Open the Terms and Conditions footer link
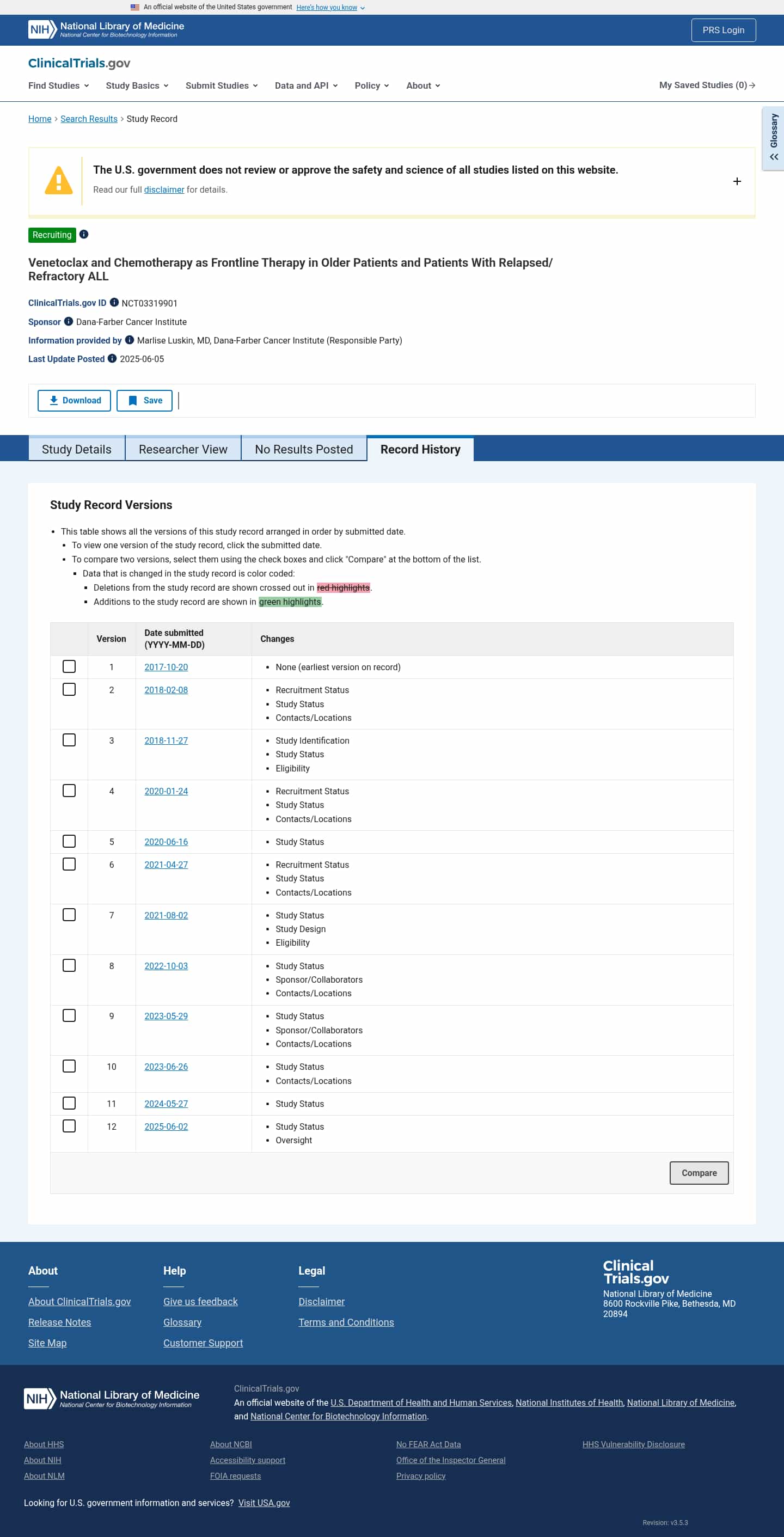The height and width of the screenshot is (1537, 784). coord(346,1322)
